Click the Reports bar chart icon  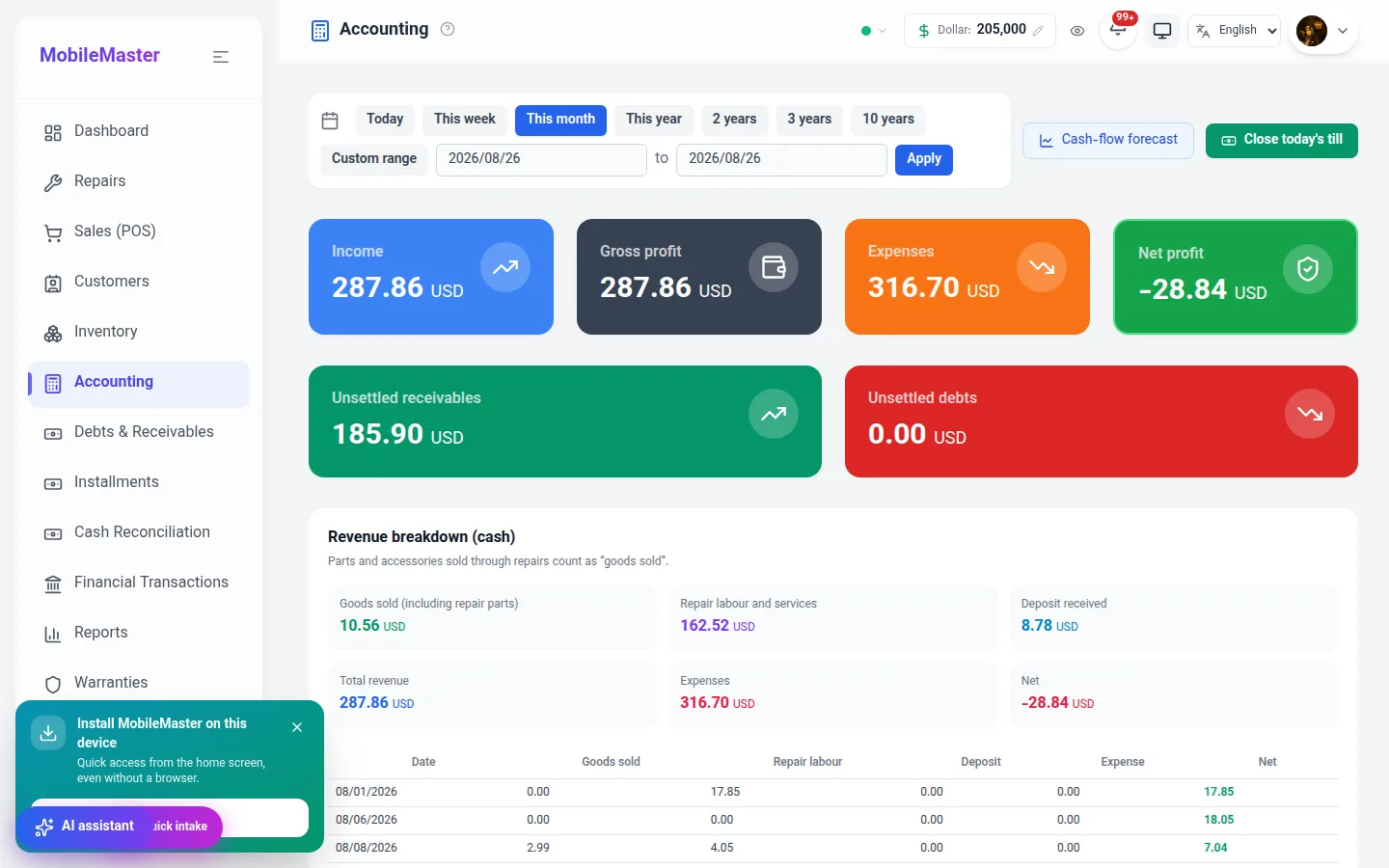click(x=53, y=634)
